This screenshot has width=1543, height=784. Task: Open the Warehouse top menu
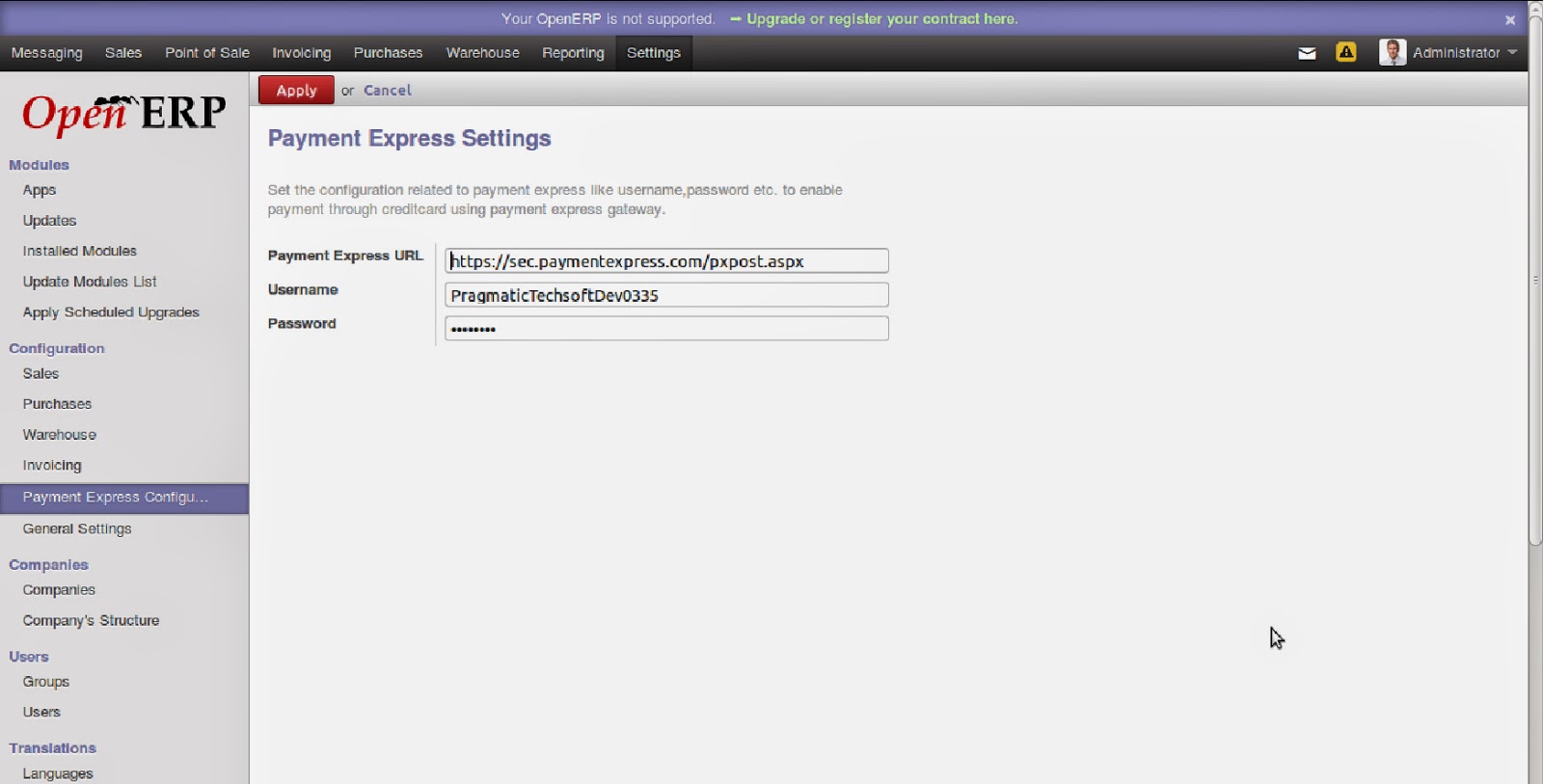[483, 53]
